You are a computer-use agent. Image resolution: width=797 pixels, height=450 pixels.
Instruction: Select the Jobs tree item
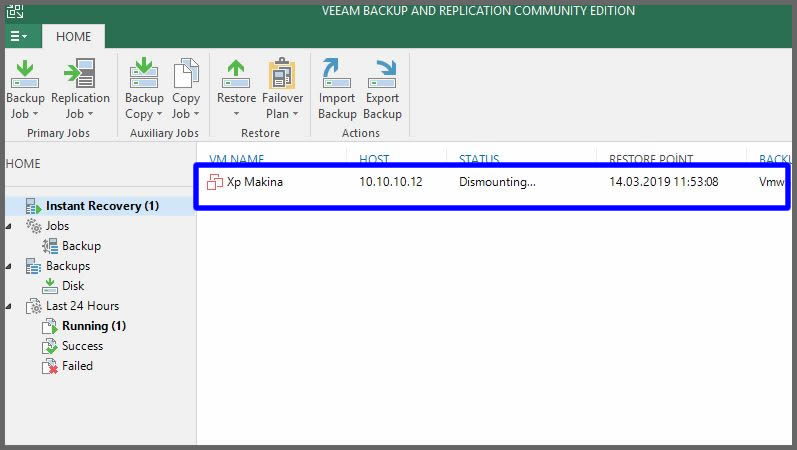[57, 226]
